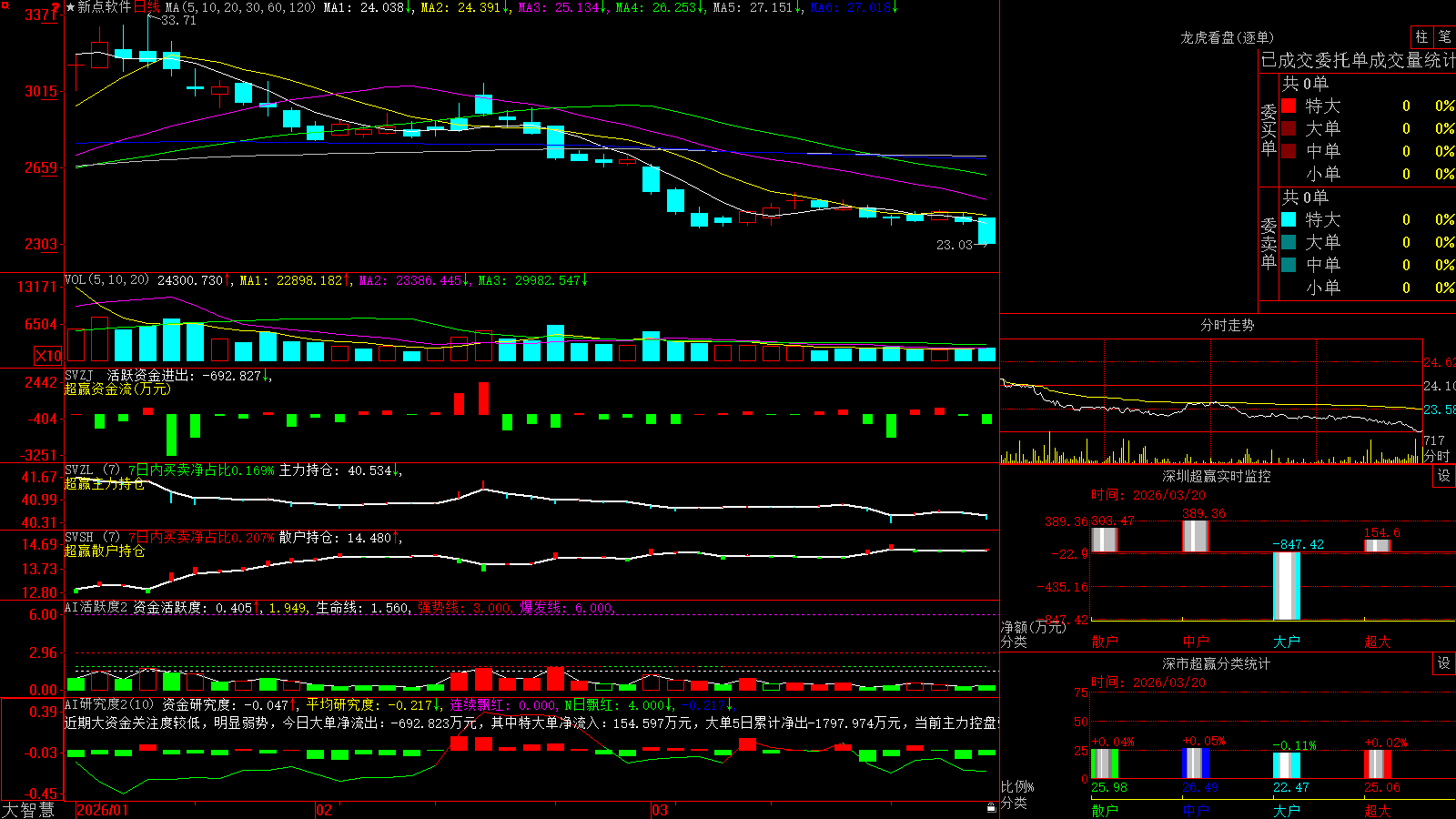Toggle the 柱 bar display mode
Image resolution: width=1456 pixels, height=819 pixels.
point(1421,36)
